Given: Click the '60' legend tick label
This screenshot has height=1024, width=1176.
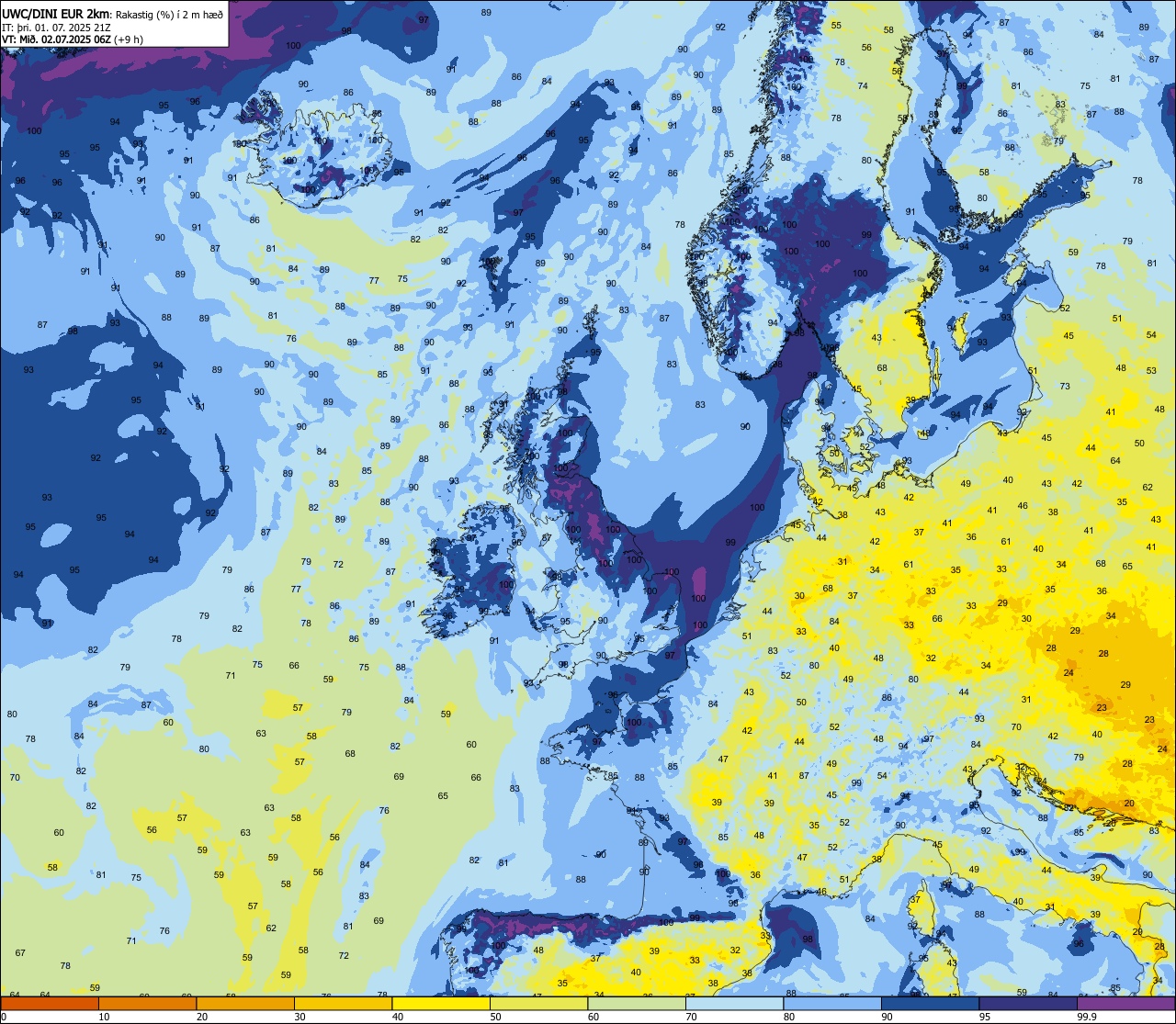Looking at the screenshot, I should (x=594, y=1017).
